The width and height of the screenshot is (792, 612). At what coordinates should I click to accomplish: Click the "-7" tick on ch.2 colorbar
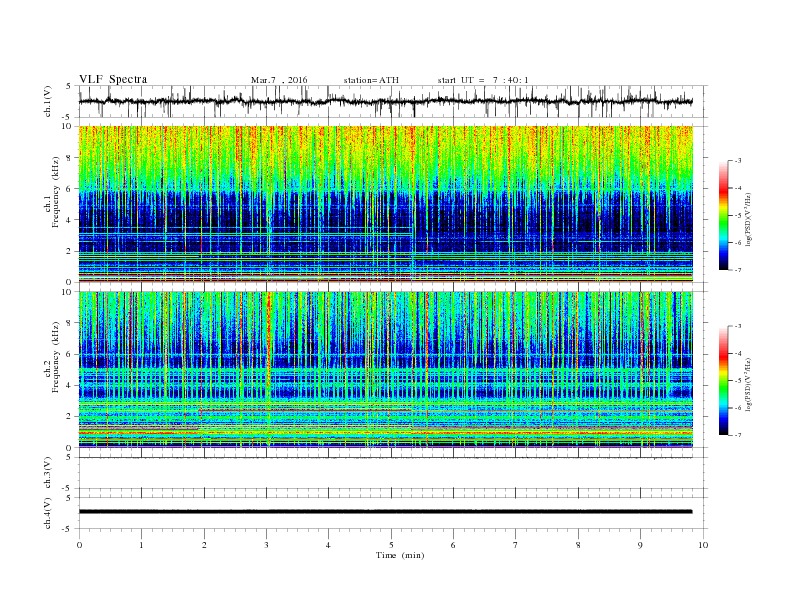point(738,435)
